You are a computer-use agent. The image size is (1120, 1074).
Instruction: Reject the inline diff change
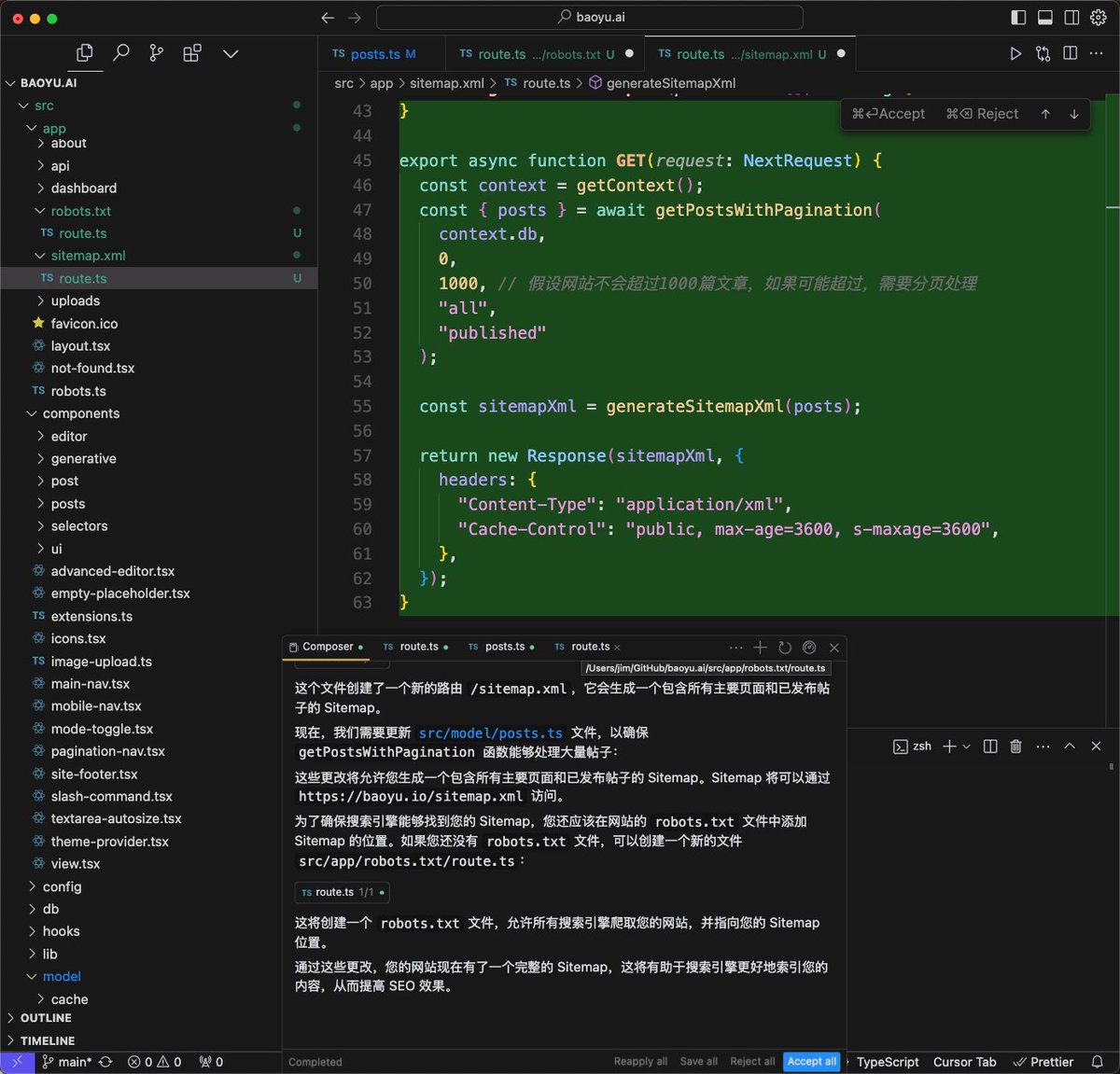[x=983, y=114]
